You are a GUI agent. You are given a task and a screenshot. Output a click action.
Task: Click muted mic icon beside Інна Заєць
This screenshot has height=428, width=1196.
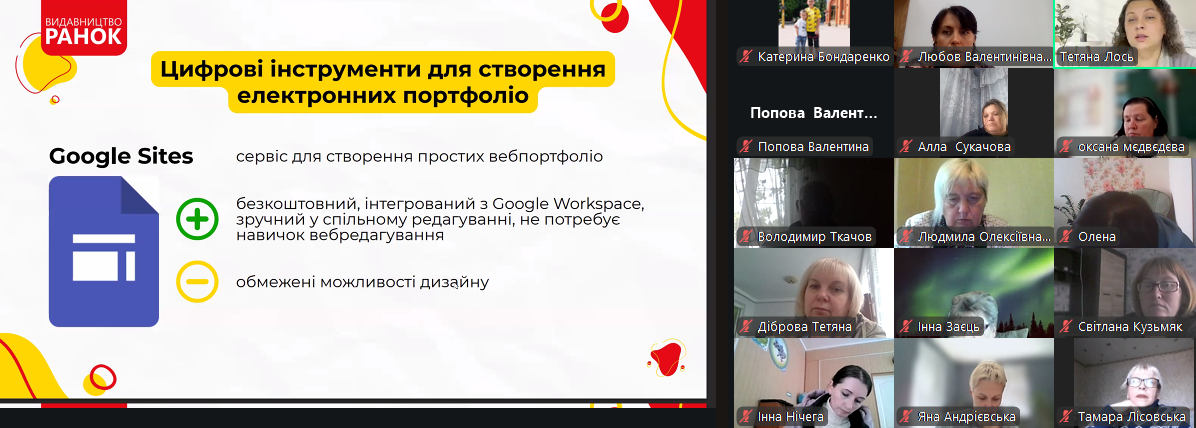click(x=905, y=327)
